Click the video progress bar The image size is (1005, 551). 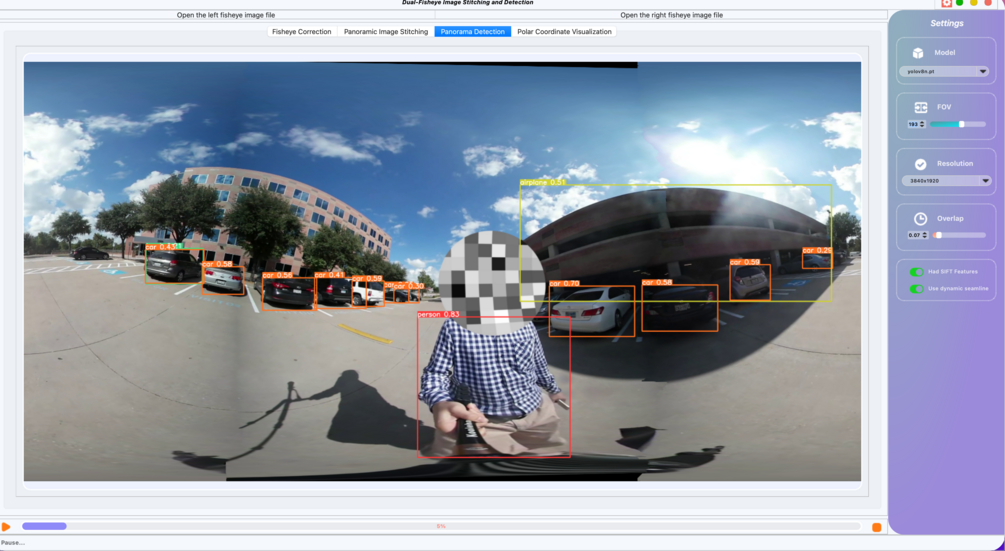(441, 526)
